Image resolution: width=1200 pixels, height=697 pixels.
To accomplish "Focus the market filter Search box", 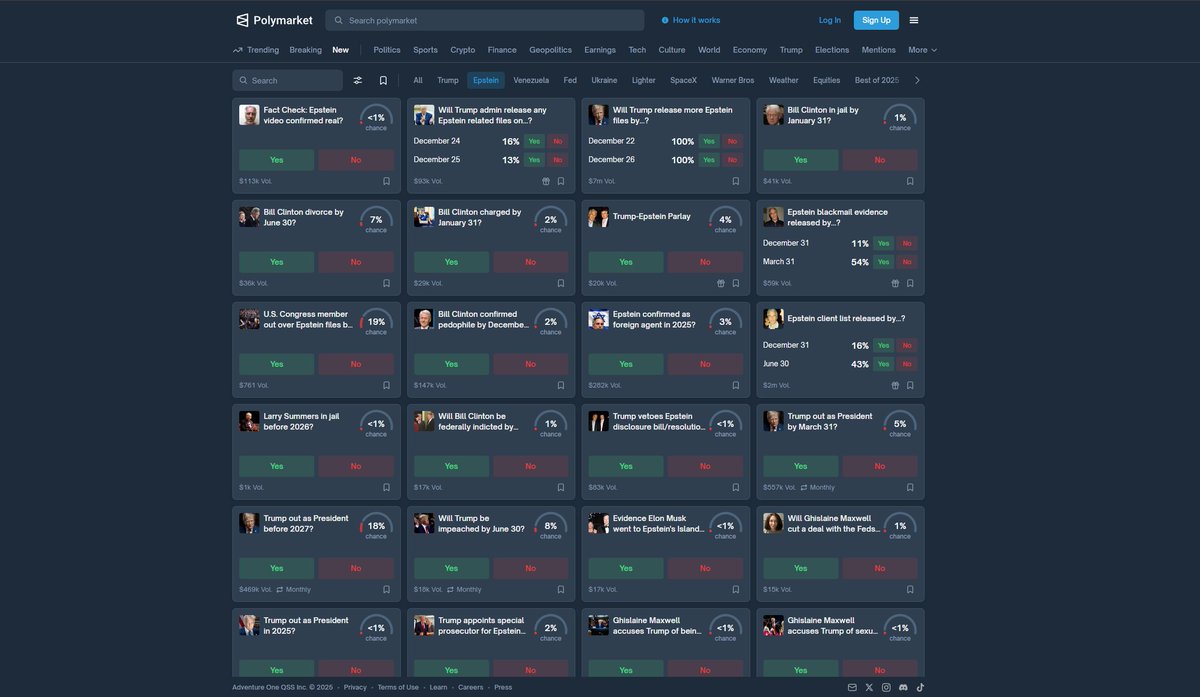I will click(288, 80).
